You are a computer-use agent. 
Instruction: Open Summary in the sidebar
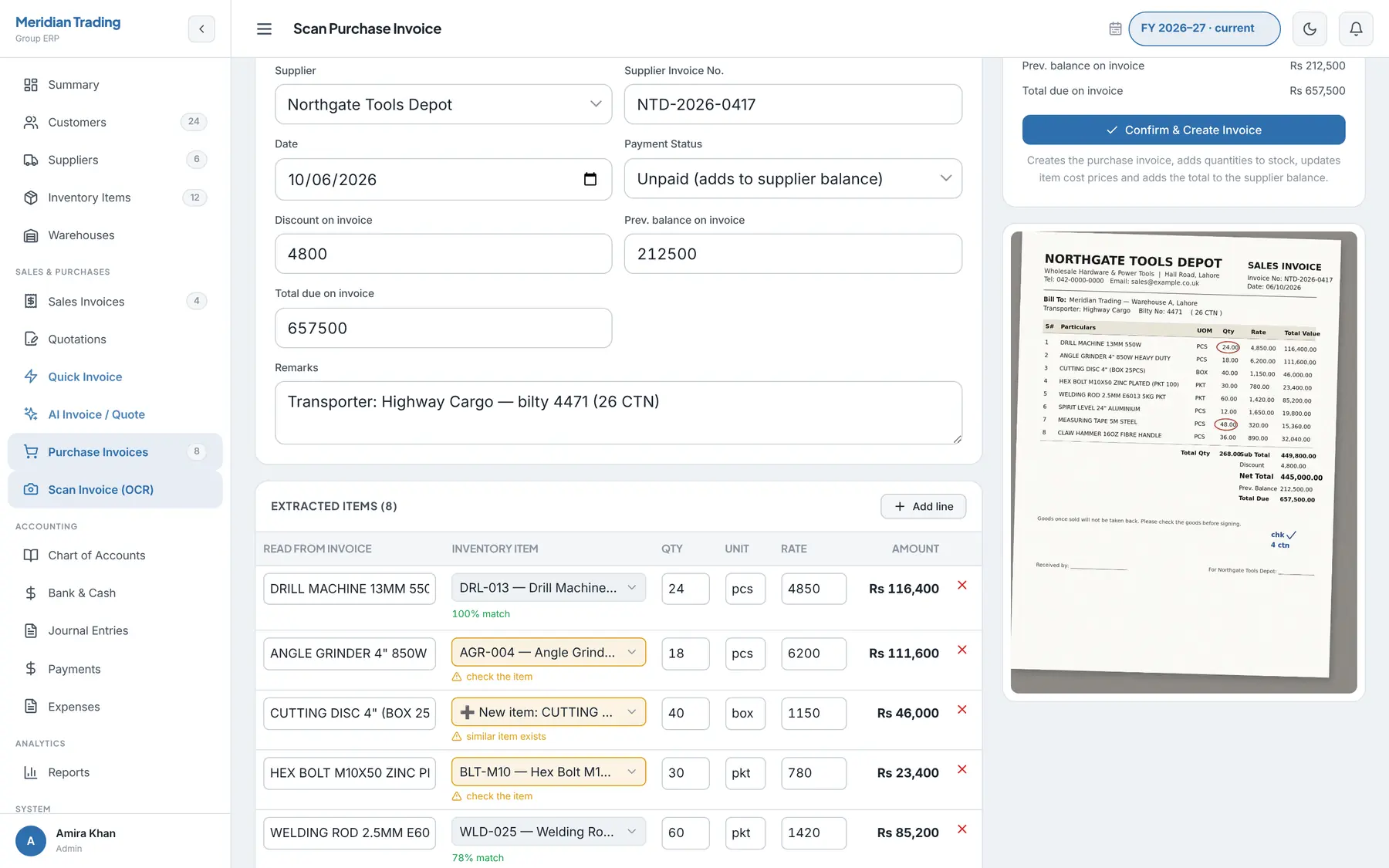pos(115,85)
